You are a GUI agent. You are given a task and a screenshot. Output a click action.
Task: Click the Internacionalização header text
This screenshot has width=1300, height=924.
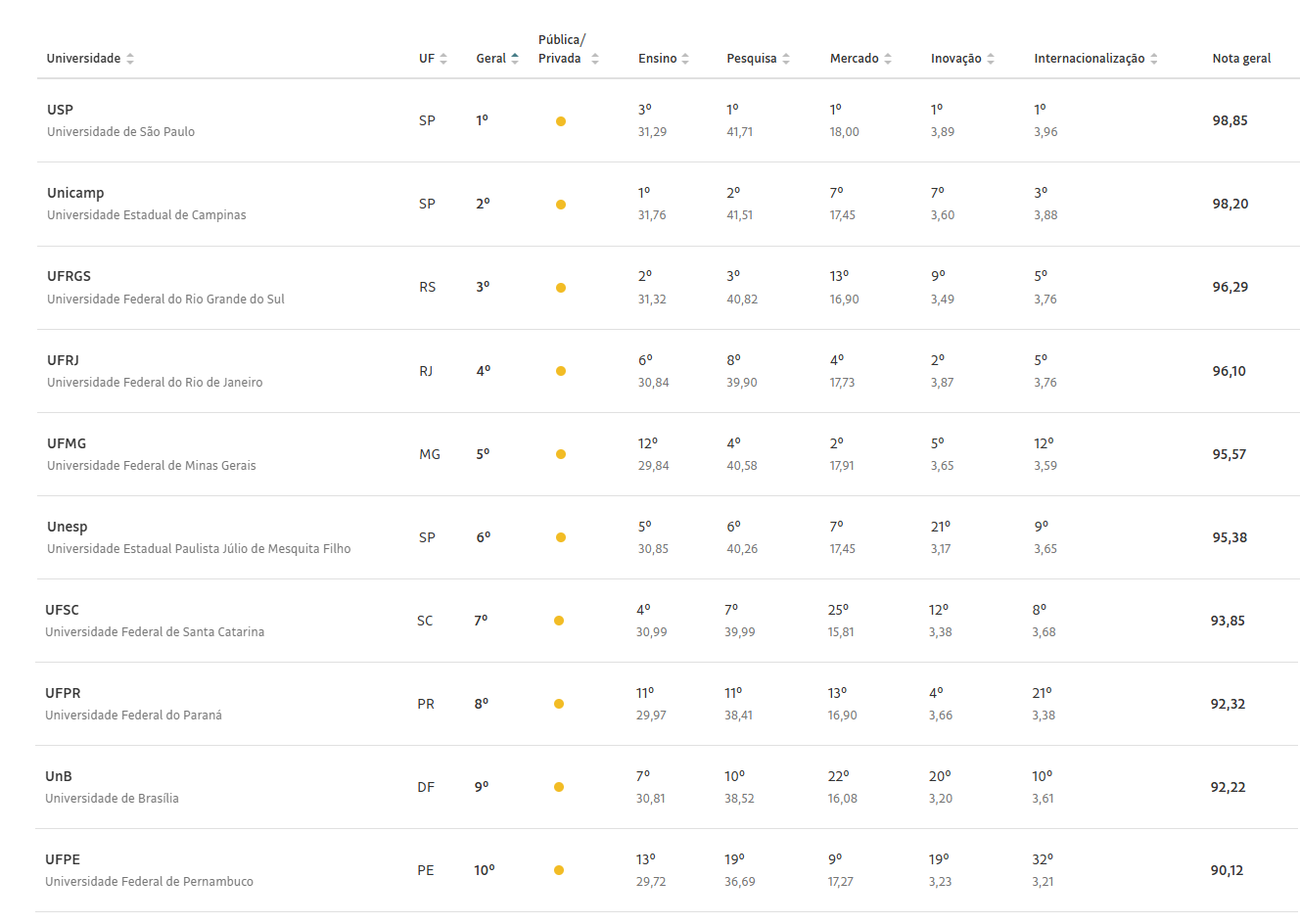[1089, 59]
